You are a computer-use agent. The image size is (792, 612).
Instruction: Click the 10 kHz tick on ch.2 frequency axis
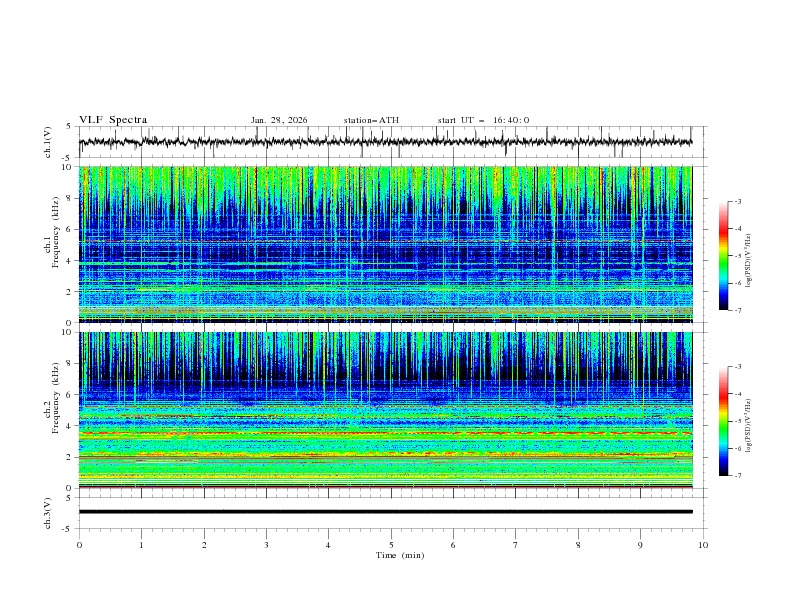point(69,332)
